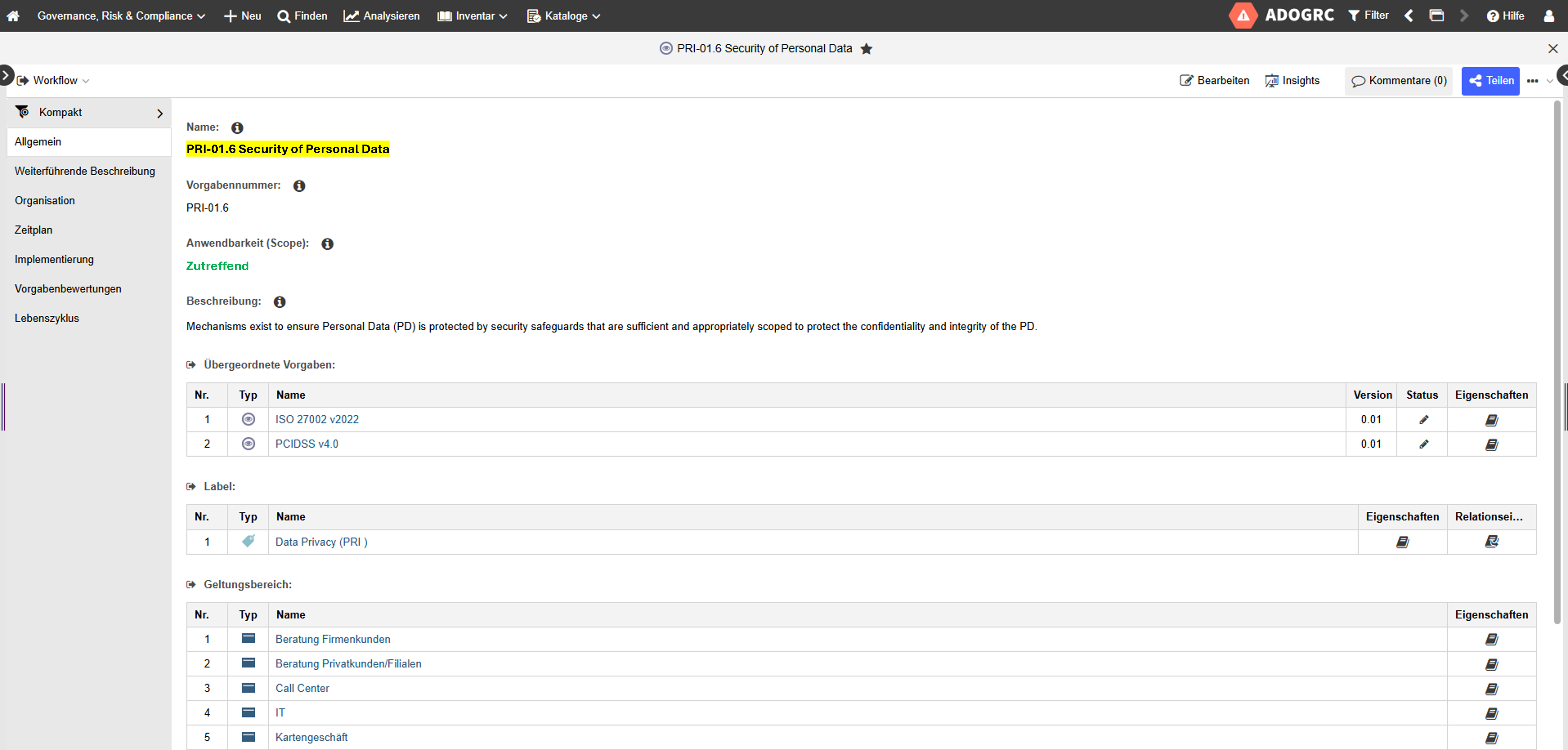Expand the right collapsed panel arrow
The image size is (1568, 750).
pyautogui.click(x=1562, y=76)
